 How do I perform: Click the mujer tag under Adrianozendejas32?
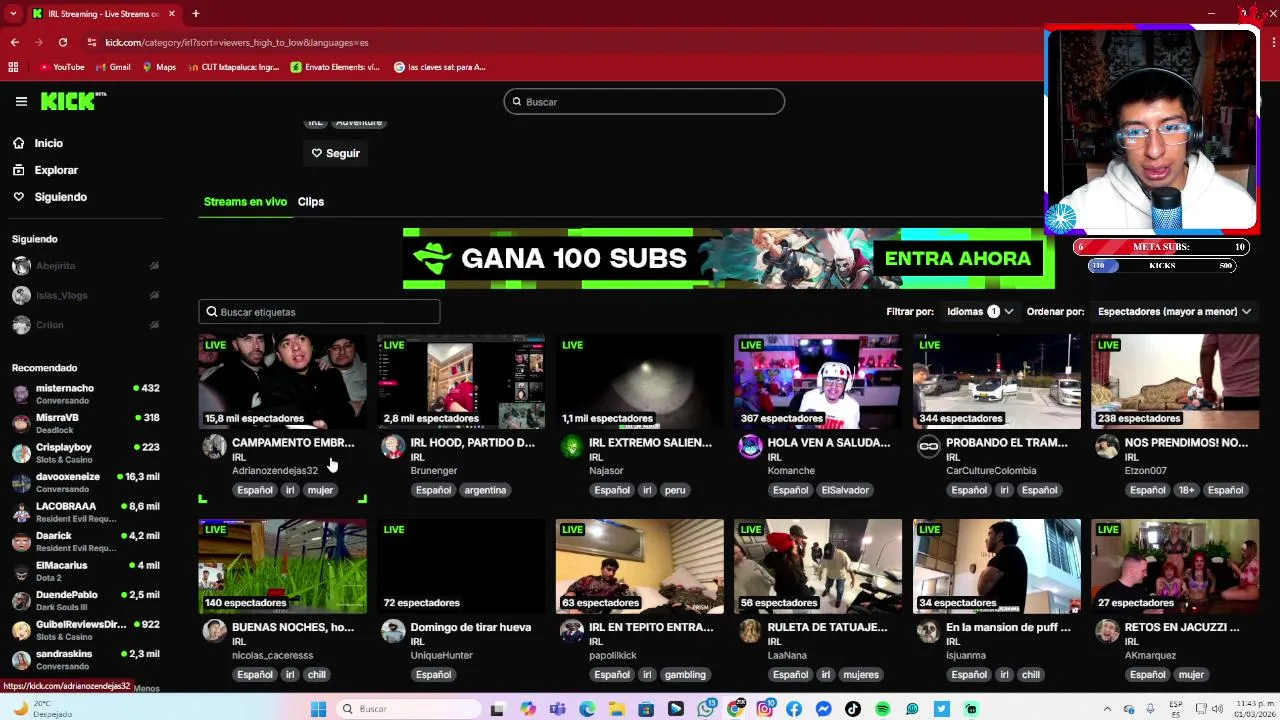pyautogui.click(x=320, y=490)
